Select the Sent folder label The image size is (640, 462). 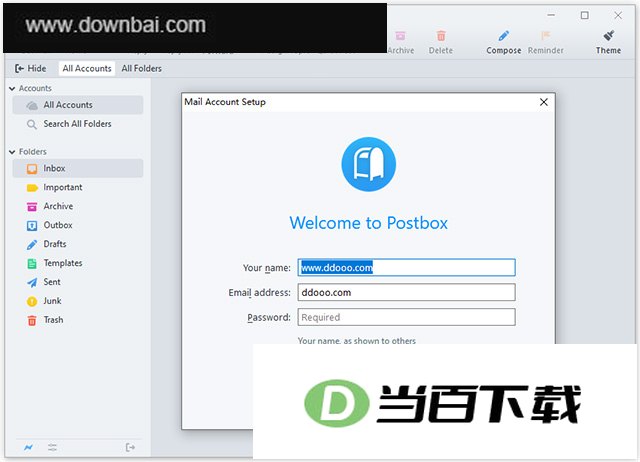click(x=52, y=282)
